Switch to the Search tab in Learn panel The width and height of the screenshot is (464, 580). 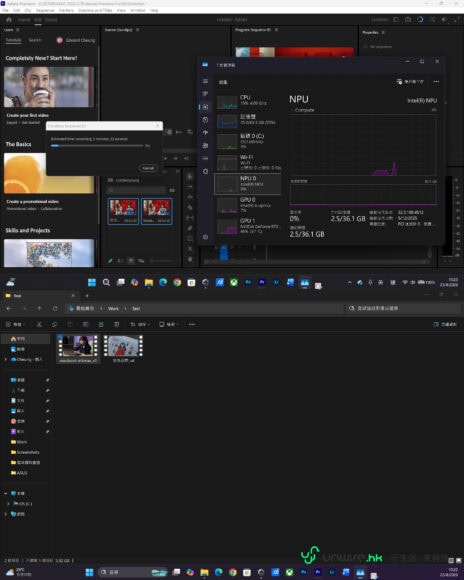pos(35,40)
